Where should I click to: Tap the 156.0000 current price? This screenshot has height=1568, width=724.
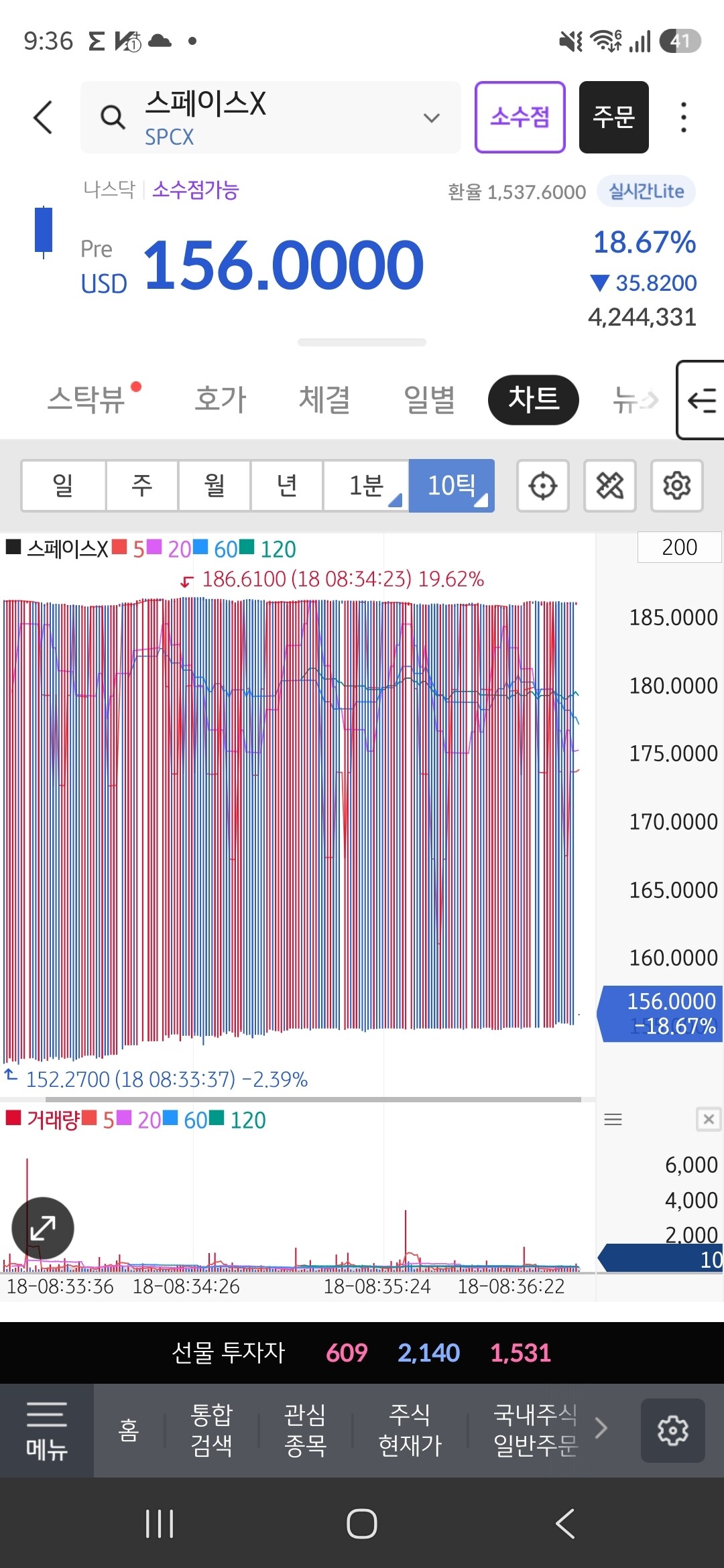284,265
